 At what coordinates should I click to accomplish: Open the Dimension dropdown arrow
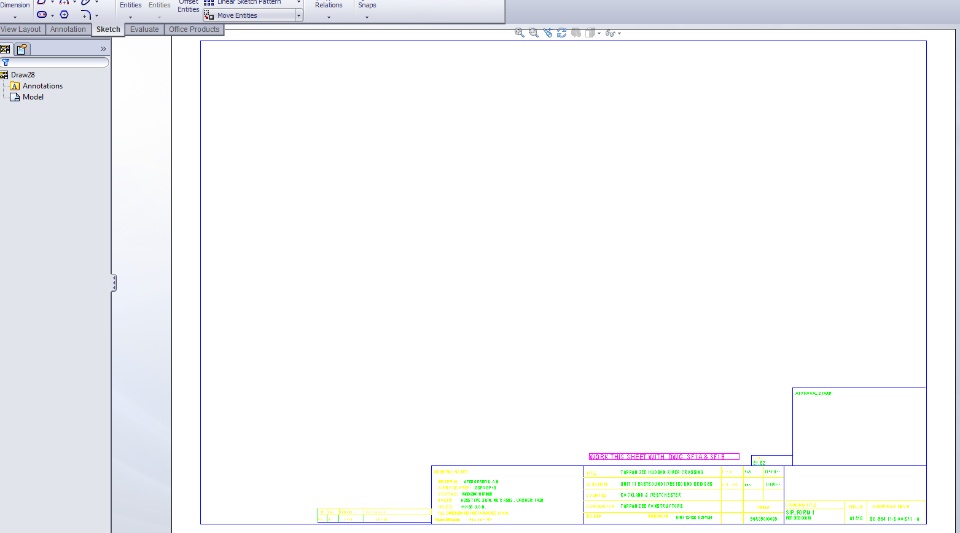(x=15, y=17)
